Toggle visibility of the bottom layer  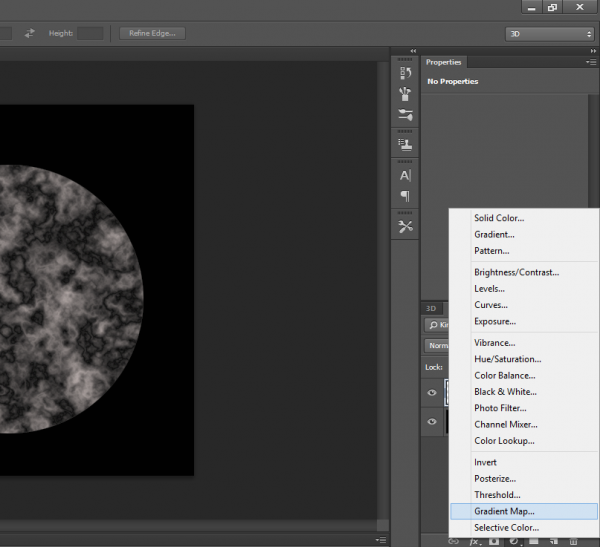(432, 422)
